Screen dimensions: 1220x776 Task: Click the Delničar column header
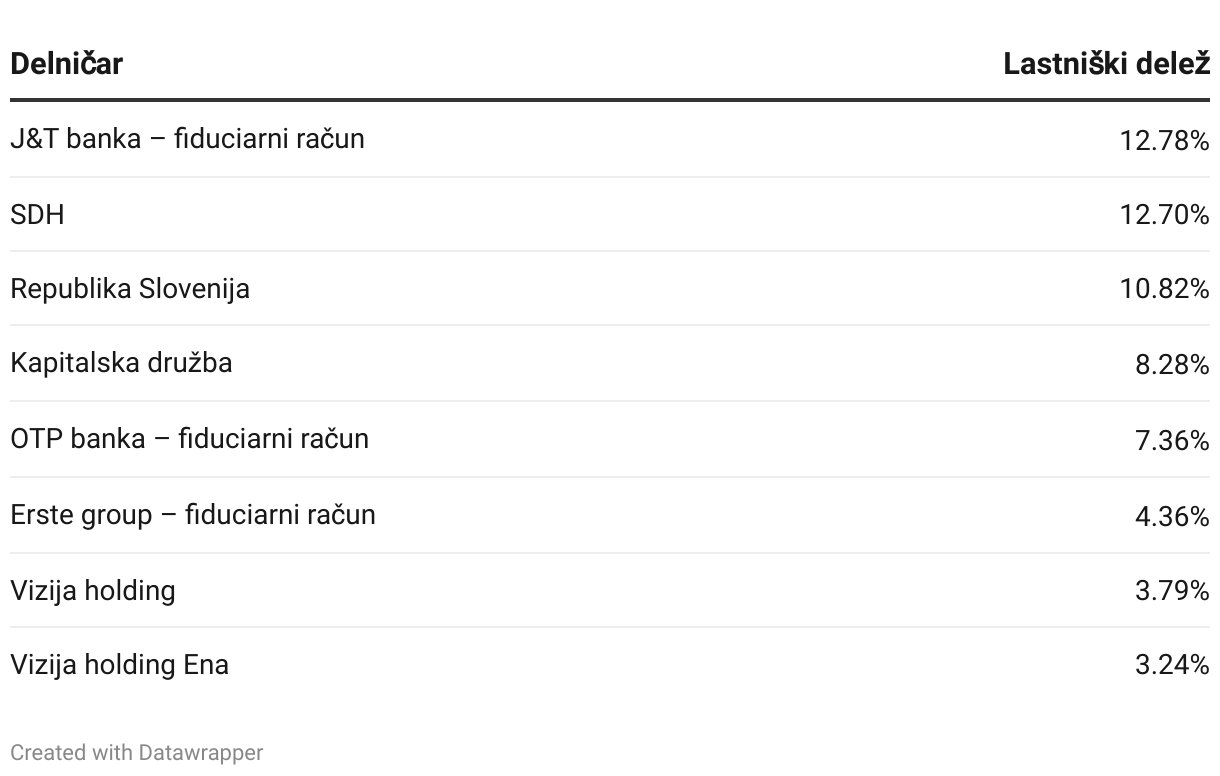[66, 64]
